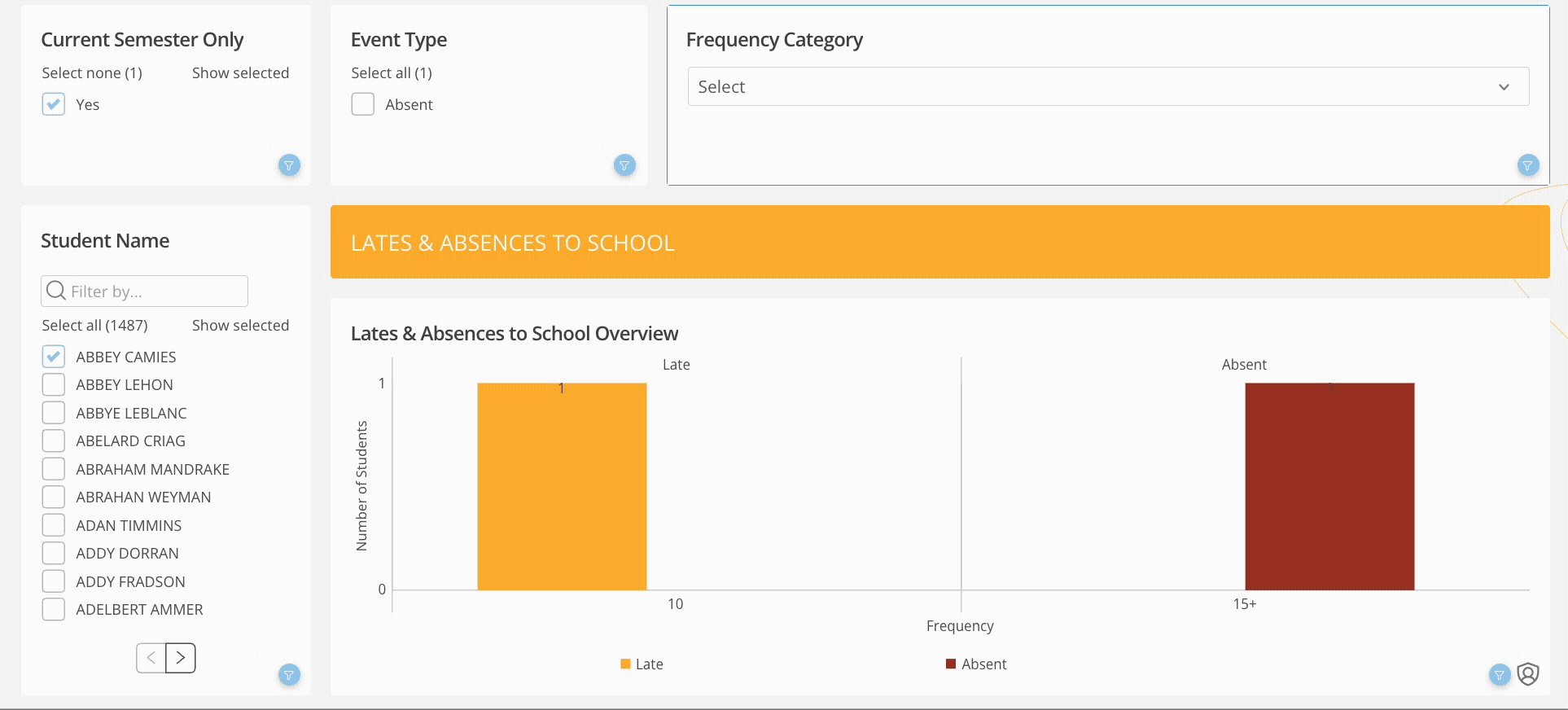Viewport: 1568px width, 710px height.
Task: Click filter icon below the overview chart
Action: [x=1500, y=674]
